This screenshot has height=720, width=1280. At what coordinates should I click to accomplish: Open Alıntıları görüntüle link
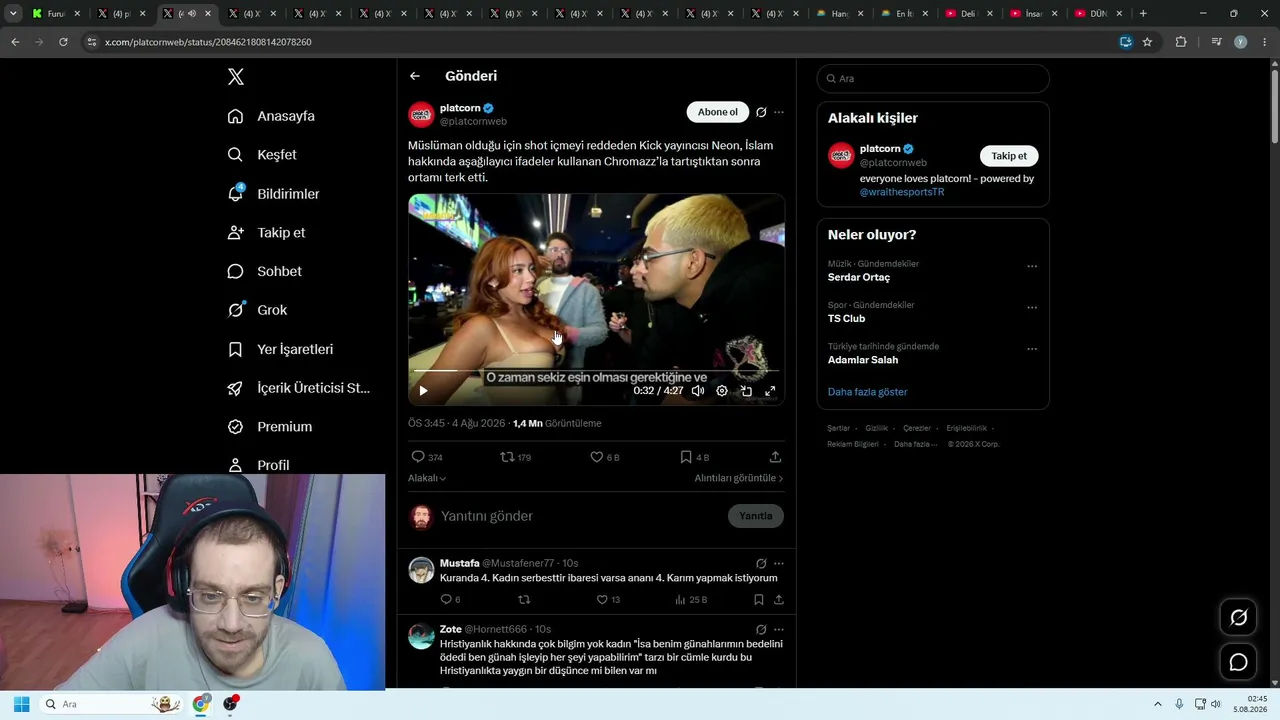739,478
